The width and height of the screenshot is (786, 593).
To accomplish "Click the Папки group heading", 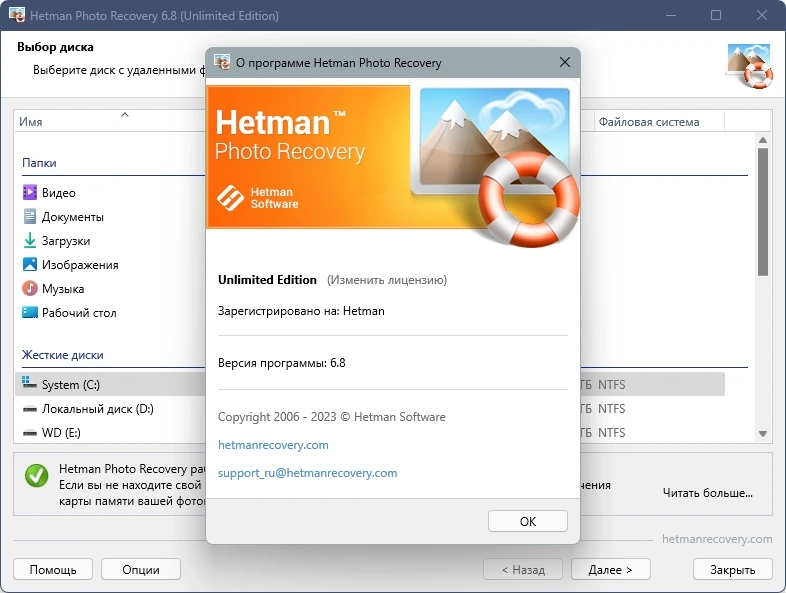I will [x=39, y=163].
